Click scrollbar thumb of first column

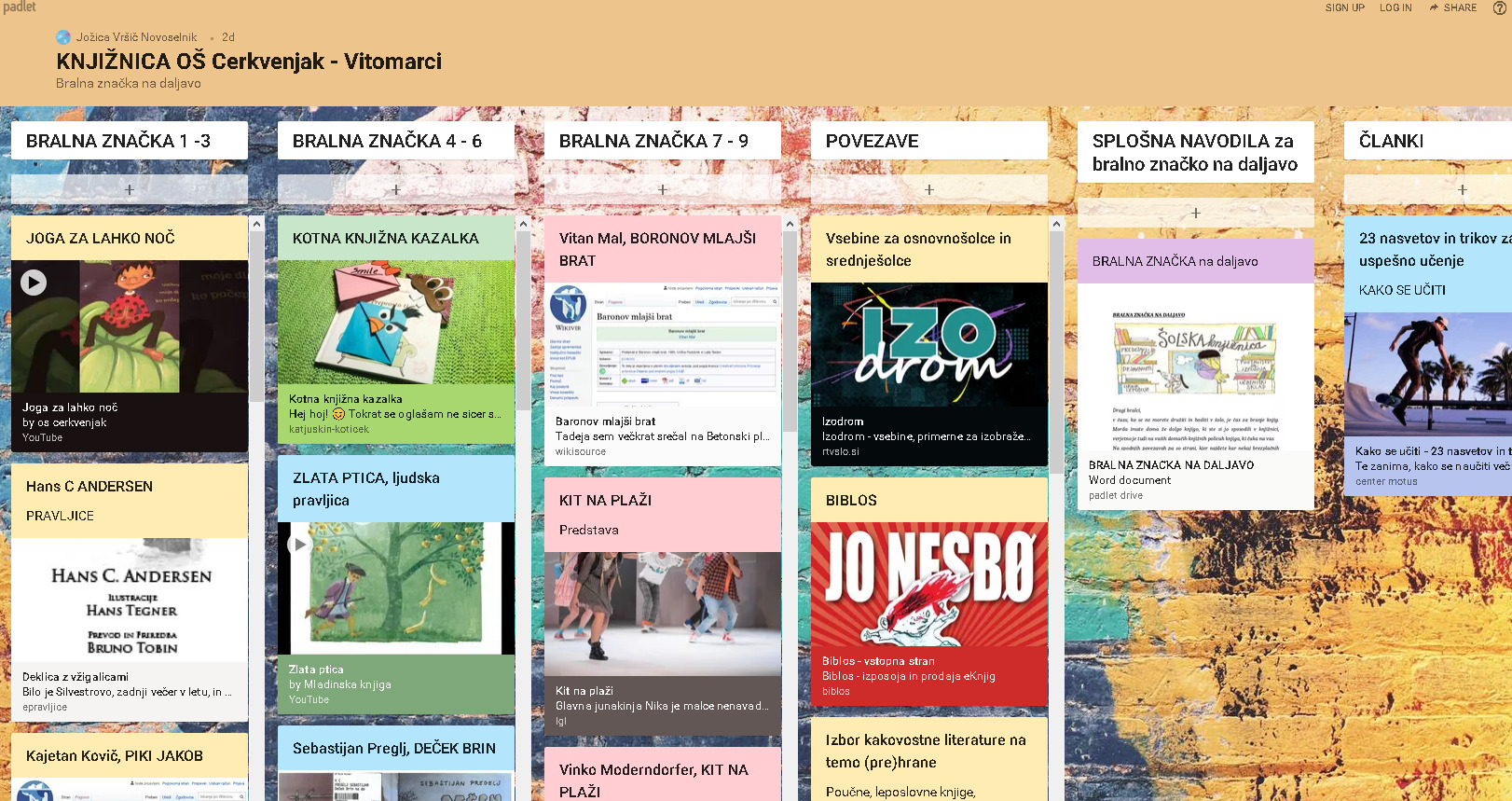point(256,317)
